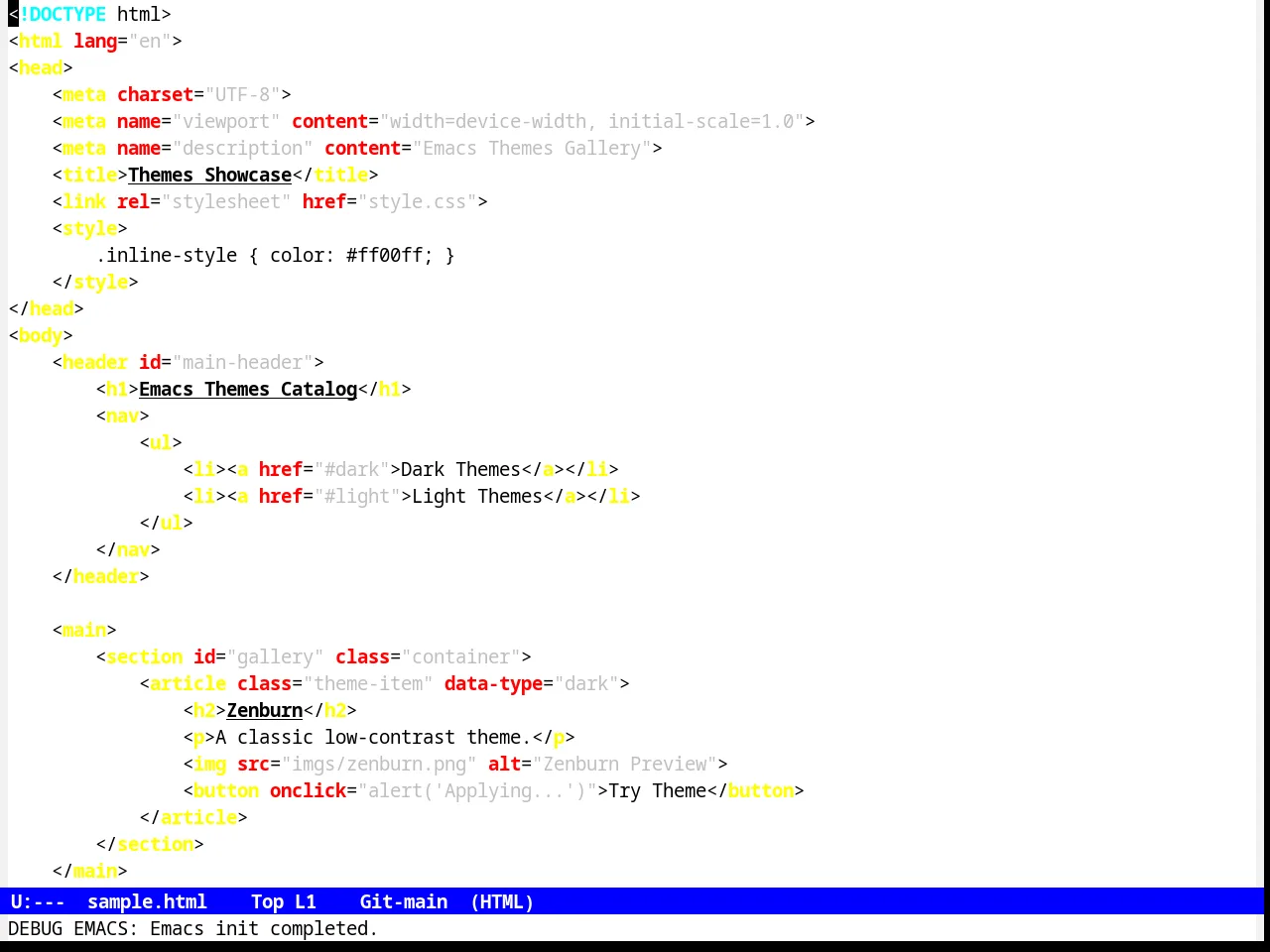The height and width of the screenshot is (952, 1270).
Task: Click the closing main tag
Action: (x=89, y=871)
